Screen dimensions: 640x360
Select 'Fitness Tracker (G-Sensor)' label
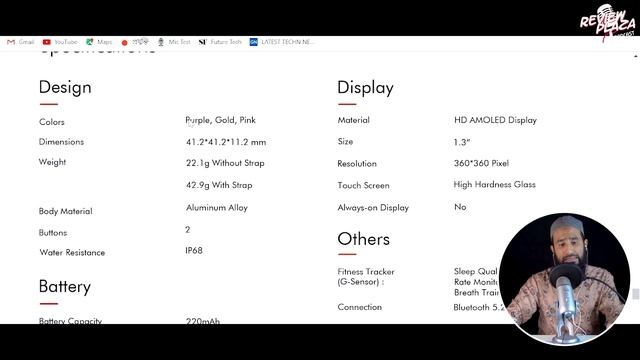pyautogui.click(x=366, y=277)
